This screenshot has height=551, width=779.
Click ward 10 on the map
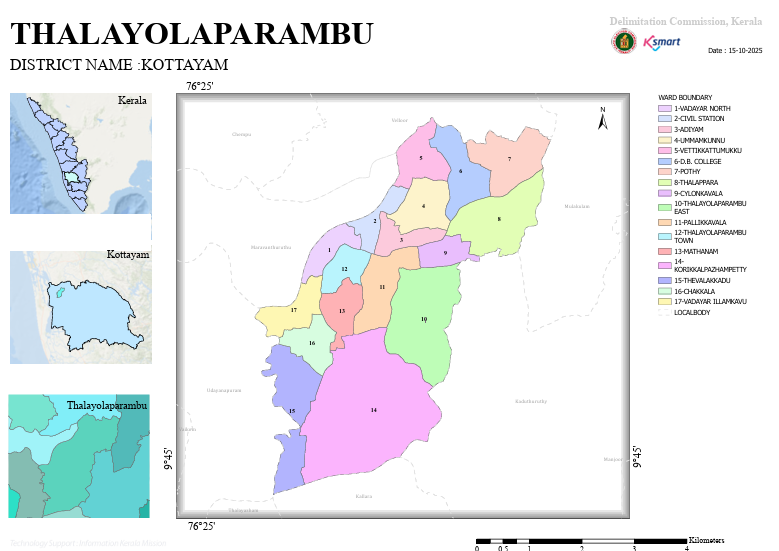coord(424,319)
